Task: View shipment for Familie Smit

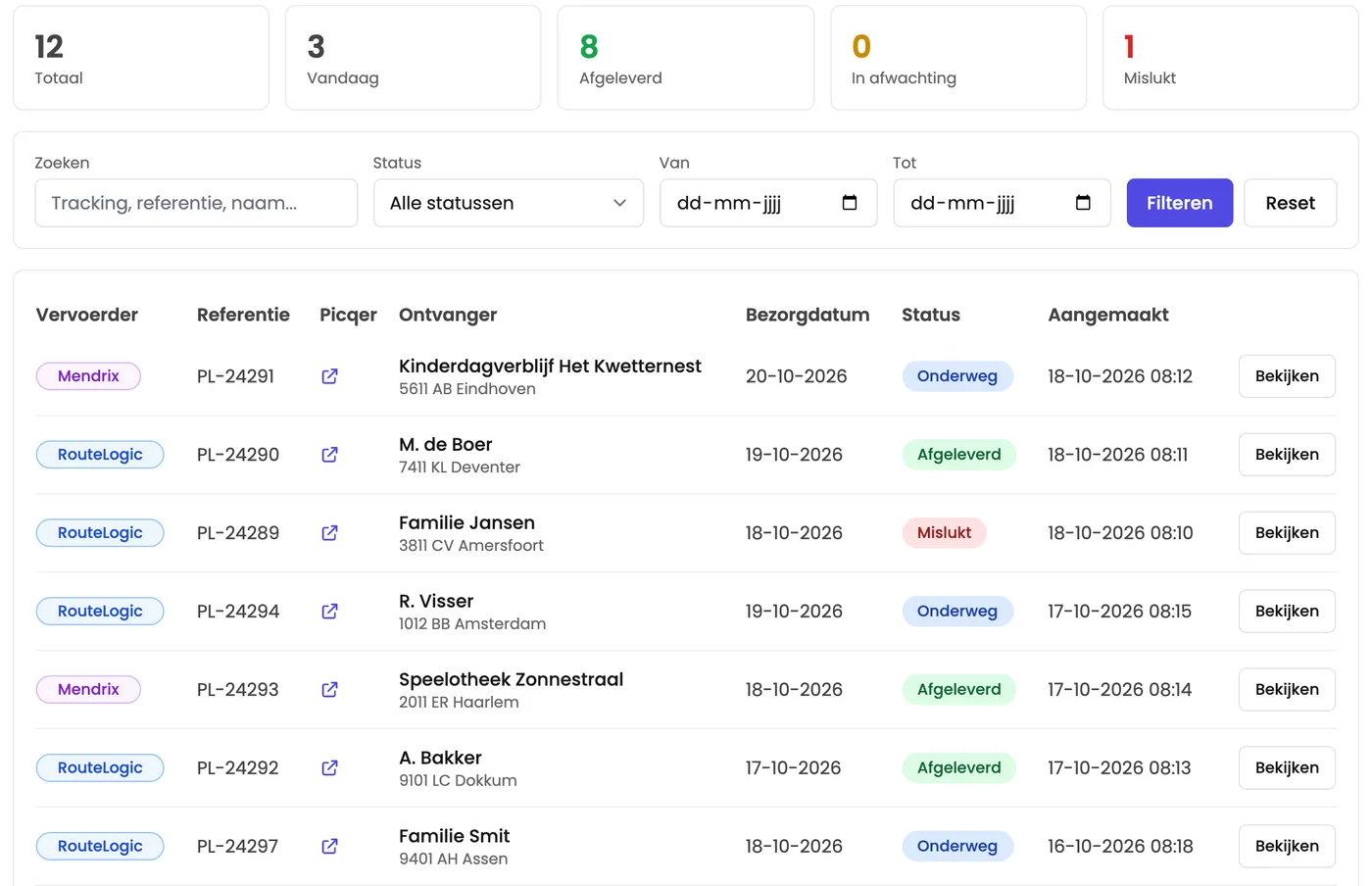Action: pos(1287,847)
